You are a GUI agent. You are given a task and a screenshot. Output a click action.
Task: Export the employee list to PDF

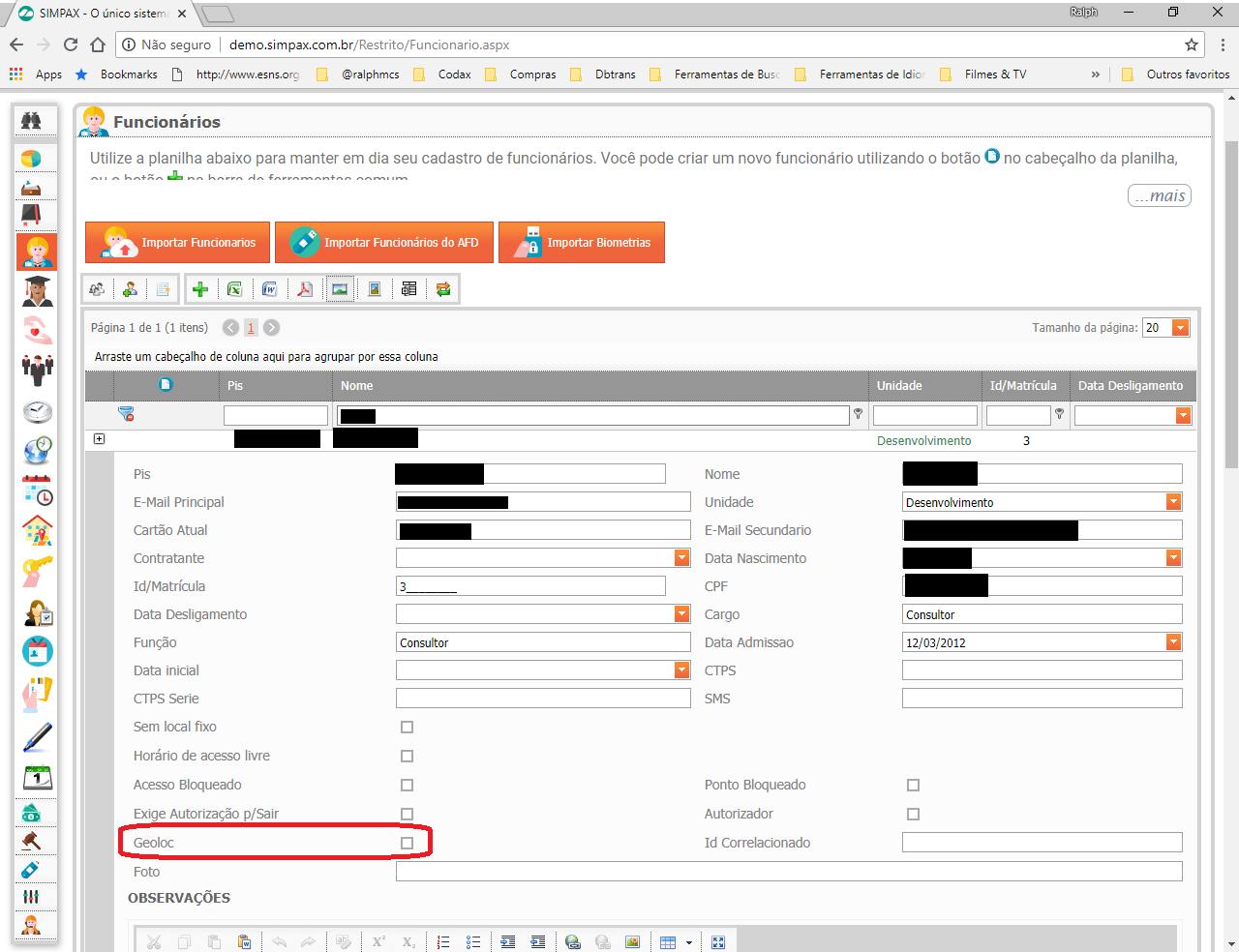(304, 288)
